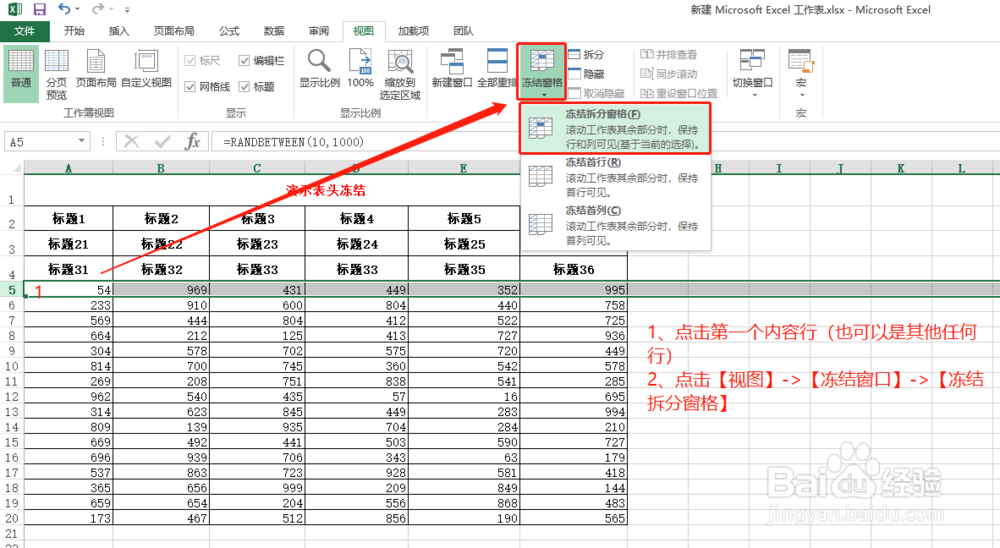Click cell containing 标题1
The image size is (1000, 548).
68,219
